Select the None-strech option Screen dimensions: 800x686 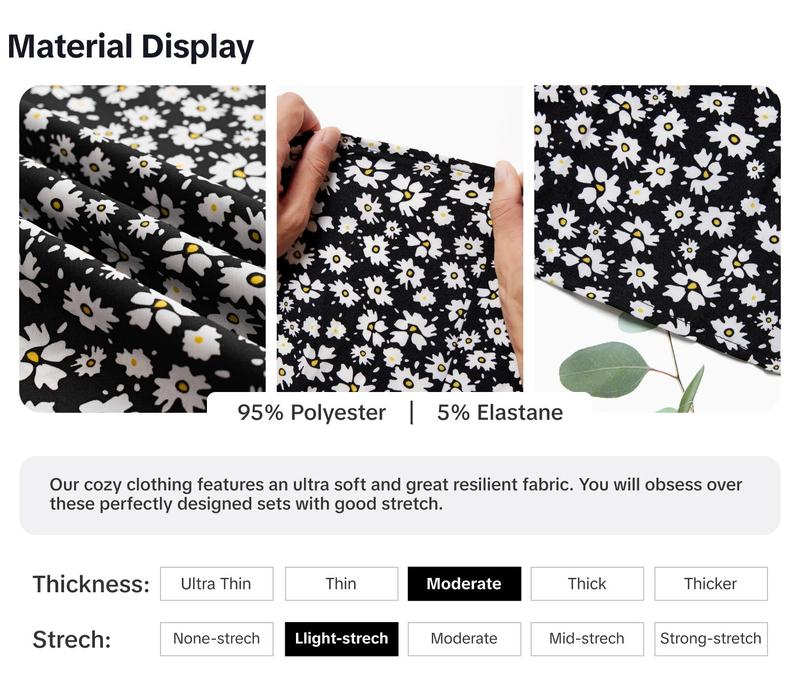coord(216,639)
